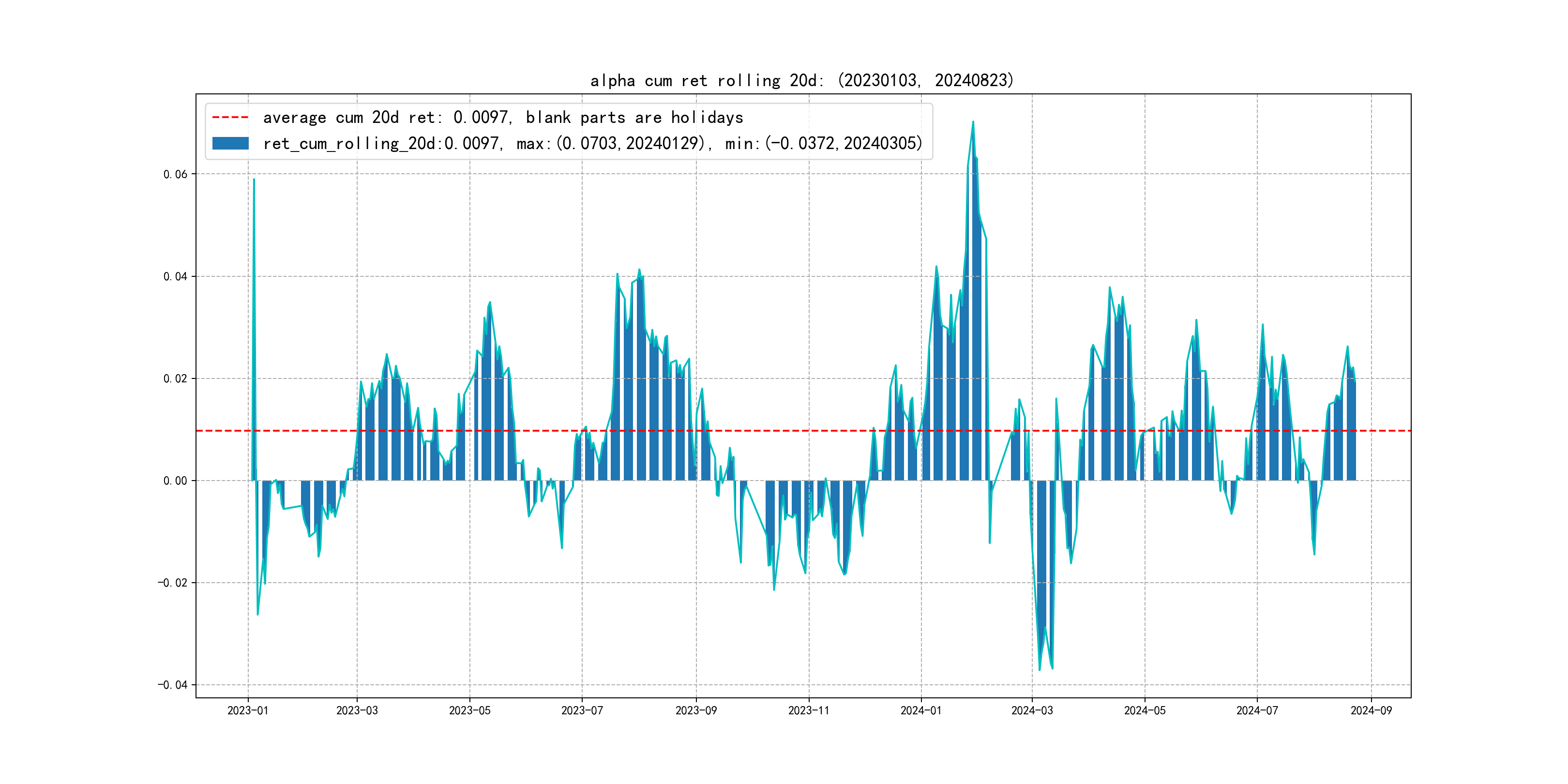The height and width of the screenshot is (784, 1568).
Task: Click the 0.06 y-axis tick label
Action: 175,174
